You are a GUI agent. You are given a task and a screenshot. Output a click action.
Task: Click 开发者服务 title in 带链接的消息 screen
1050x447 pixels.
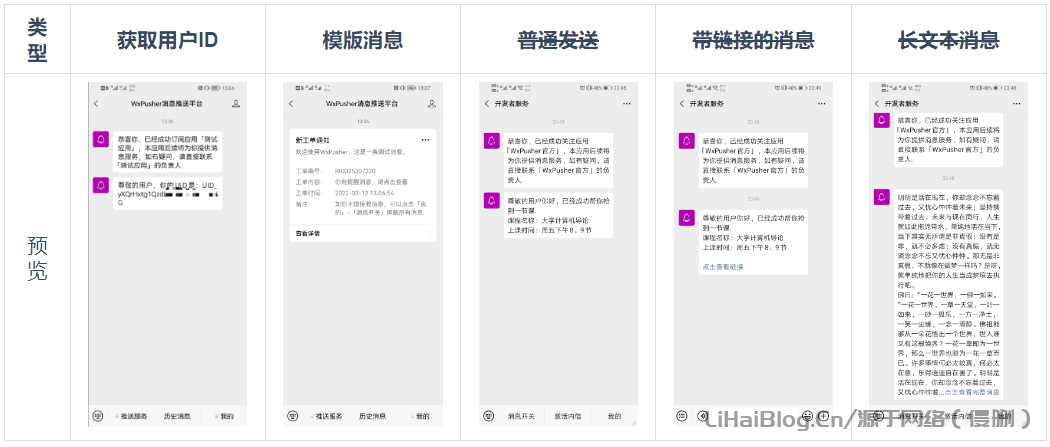706,104
